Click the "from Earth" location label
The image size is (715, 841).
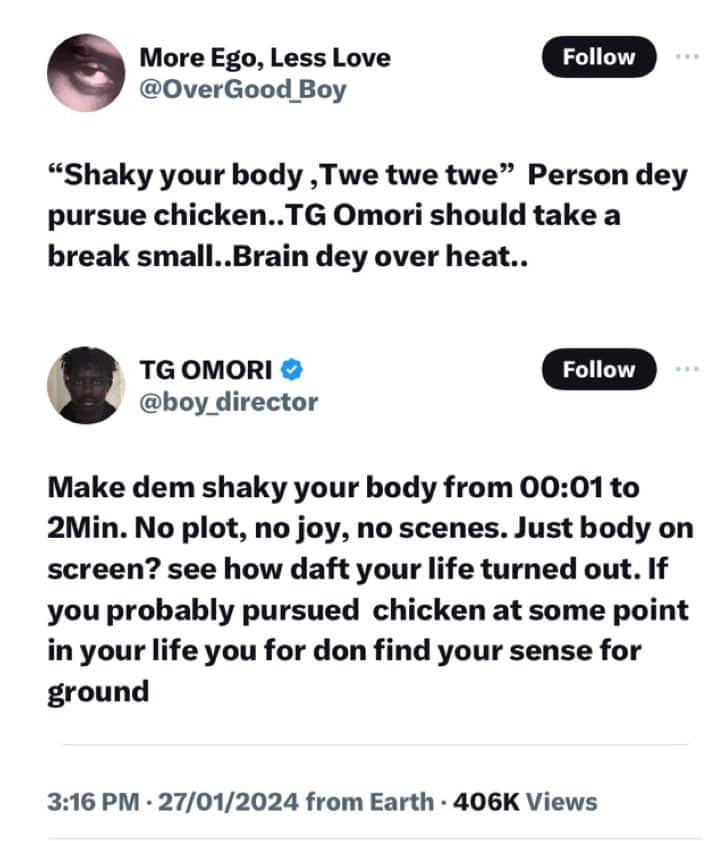pyautogui.click(x=369, y=801)
